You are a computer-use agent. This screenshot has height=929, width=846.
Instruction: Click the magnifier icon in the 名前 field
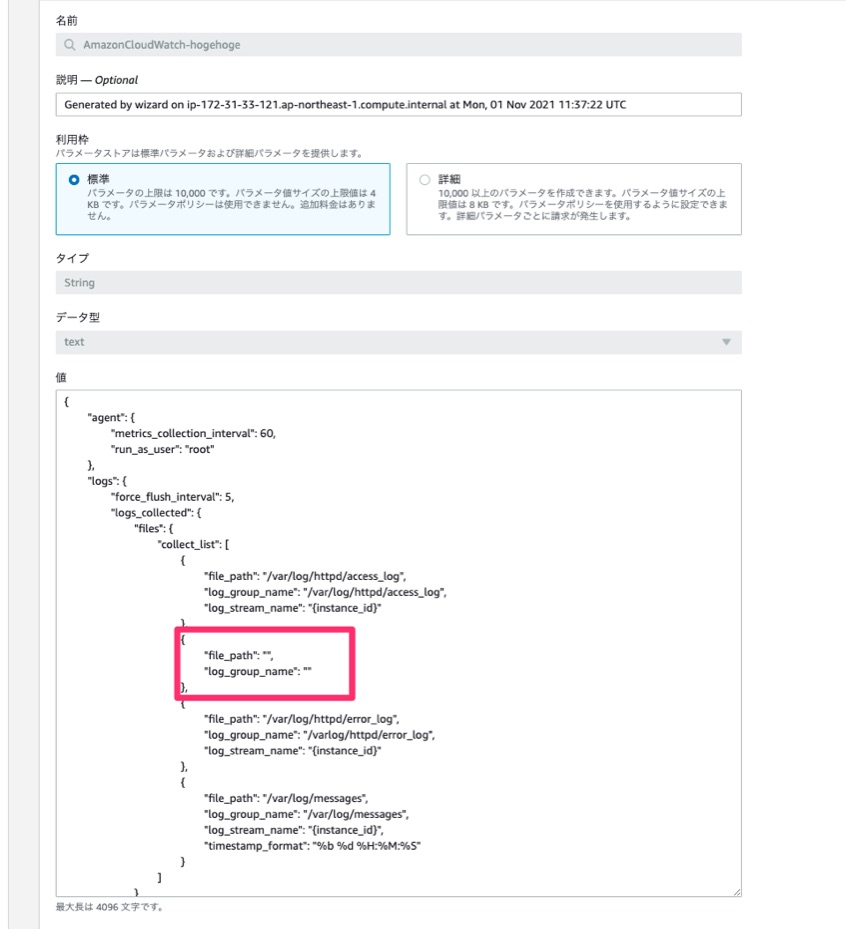[x=69, y=45]
